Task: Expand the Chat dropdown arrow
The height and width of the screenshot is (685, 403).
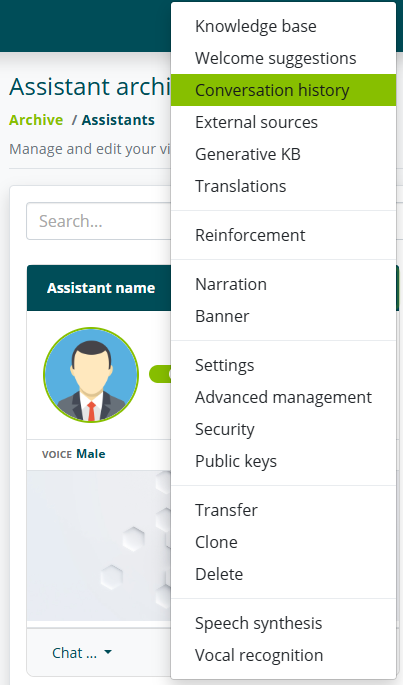Action: pyautogui.click(x=108, y=653)
